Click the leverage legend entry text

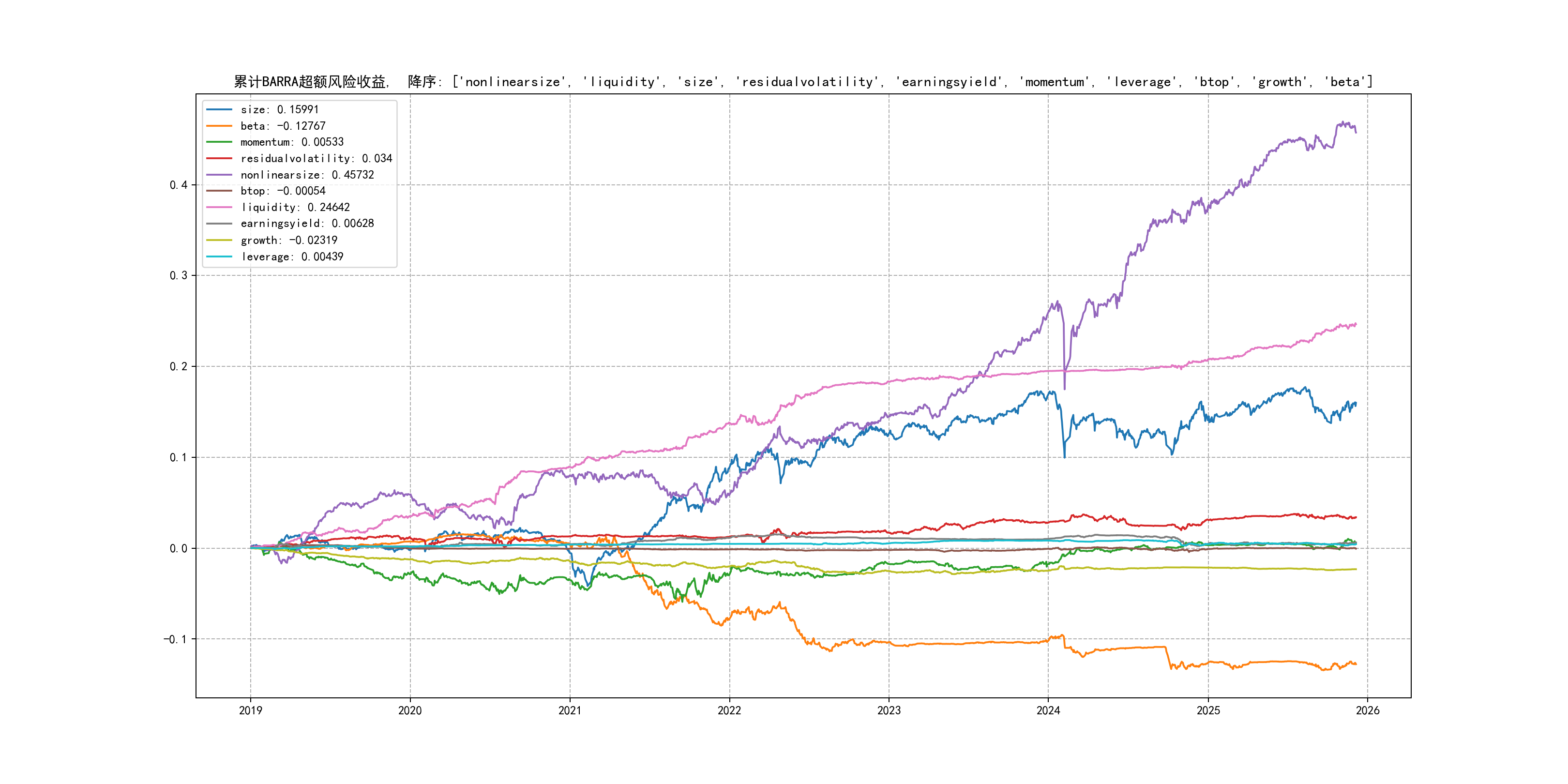(291, 257)
